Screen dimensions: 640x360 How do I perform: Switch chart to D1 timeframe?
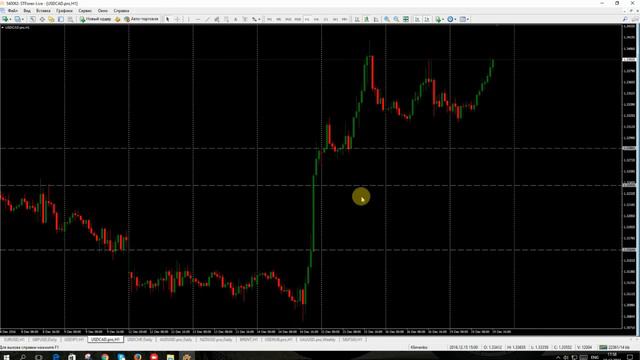coord(326,19)
